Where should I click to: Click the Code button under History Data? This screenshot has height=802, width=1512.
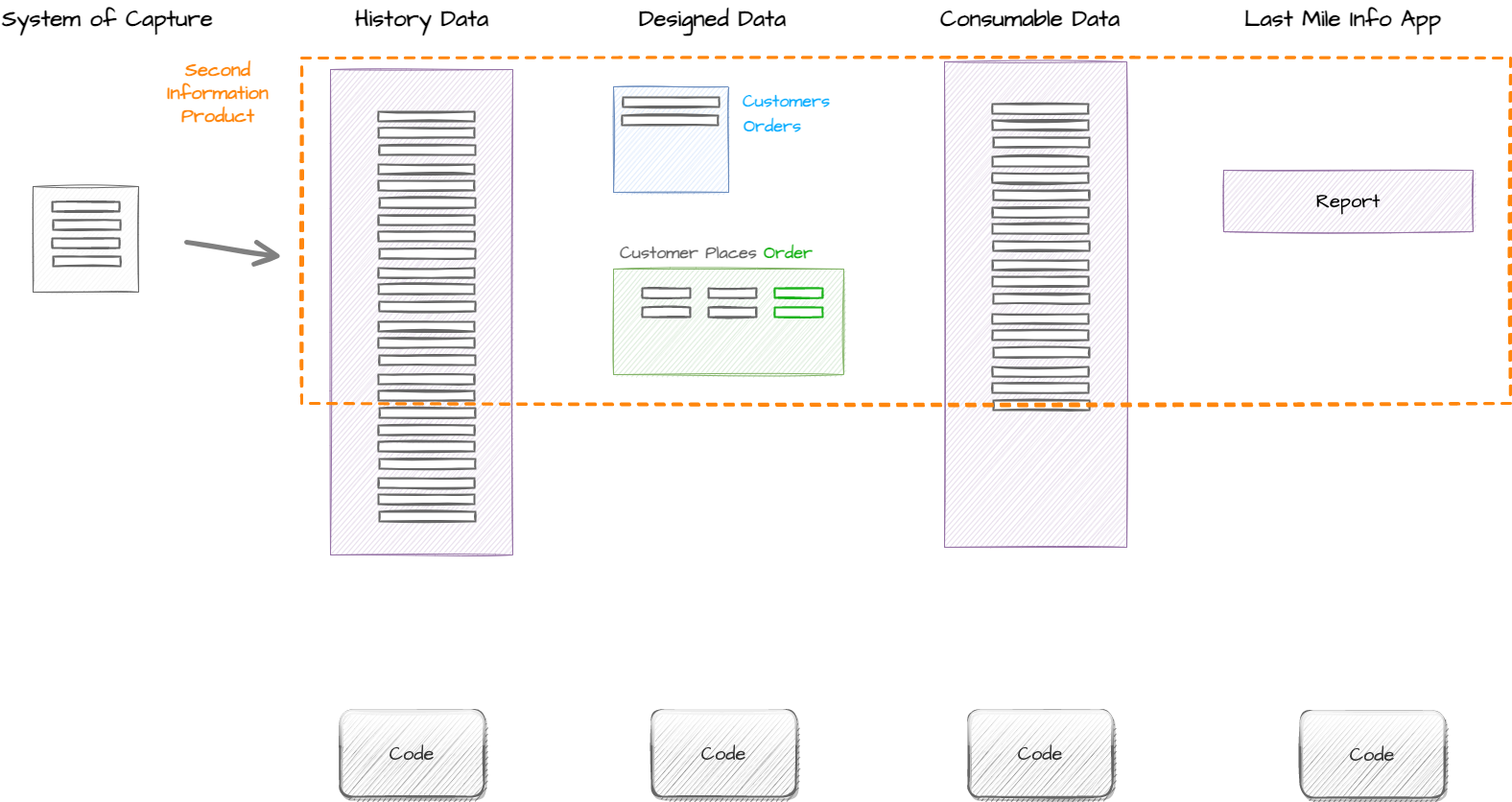point(413,754)
